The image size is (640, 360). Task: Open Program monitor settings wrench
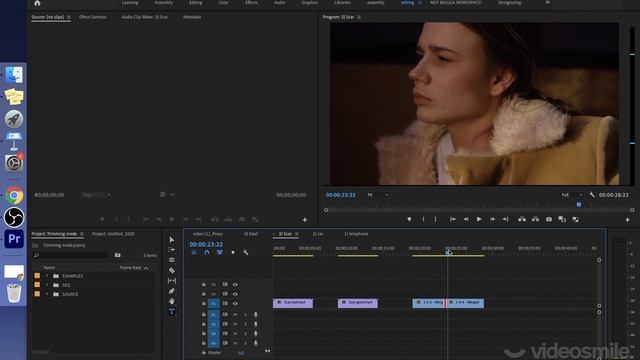592,195
